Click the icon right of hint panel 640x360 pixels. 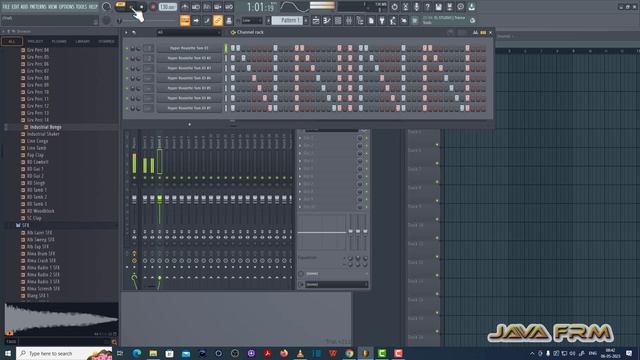click(473, 20)
